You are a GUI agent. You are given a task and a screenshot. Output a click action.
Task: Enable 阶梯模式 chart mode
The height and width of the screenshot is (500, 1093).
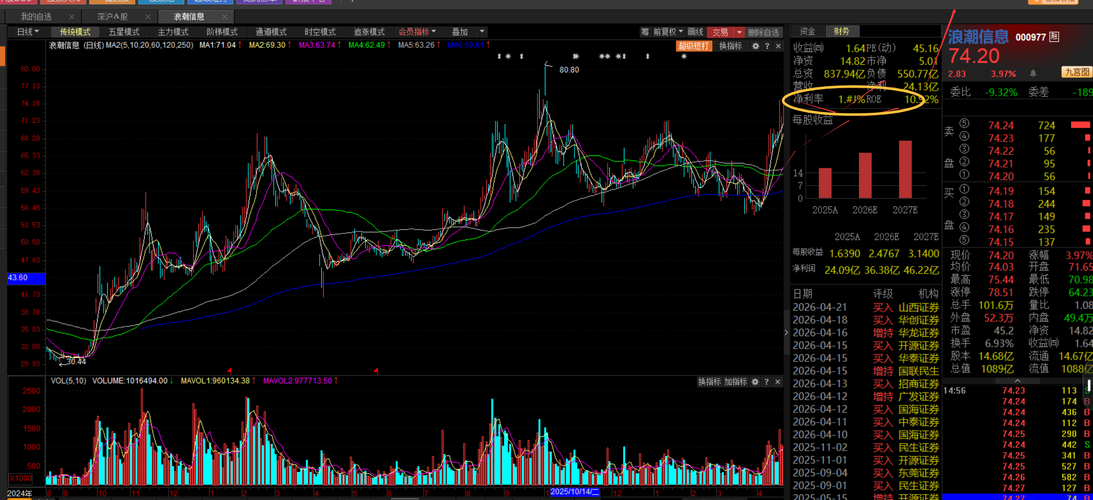[x=222, y=32]
